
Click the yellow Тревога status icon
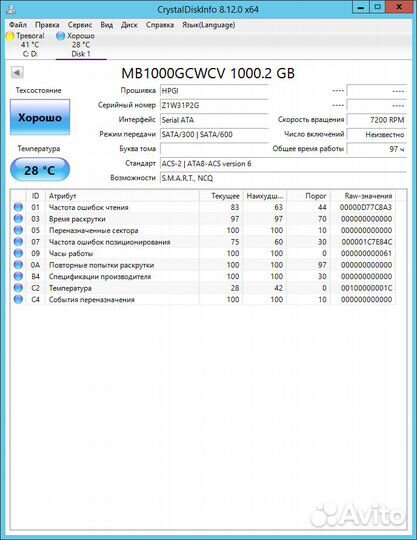click(x=10, y=36)
